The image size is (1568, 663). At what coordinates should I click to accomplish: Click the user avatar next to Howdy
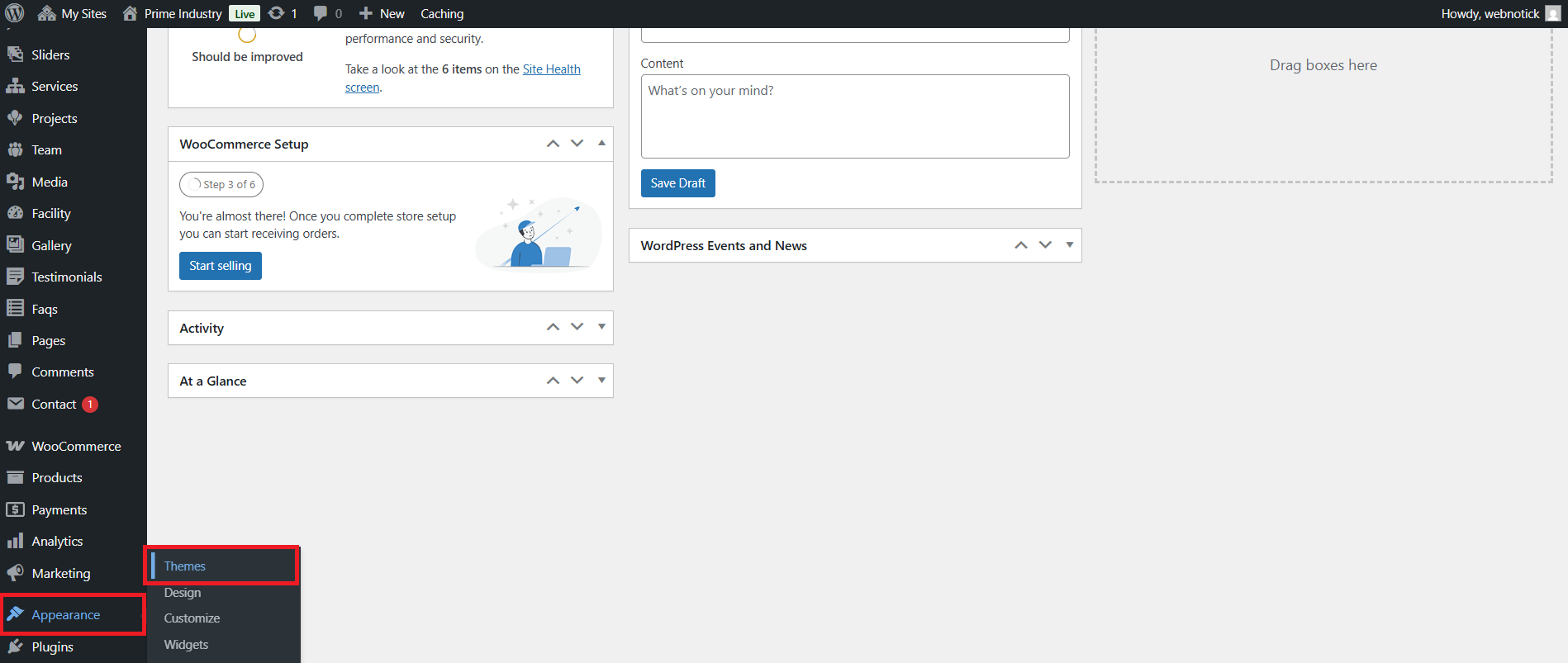[x=1552, y=13]
